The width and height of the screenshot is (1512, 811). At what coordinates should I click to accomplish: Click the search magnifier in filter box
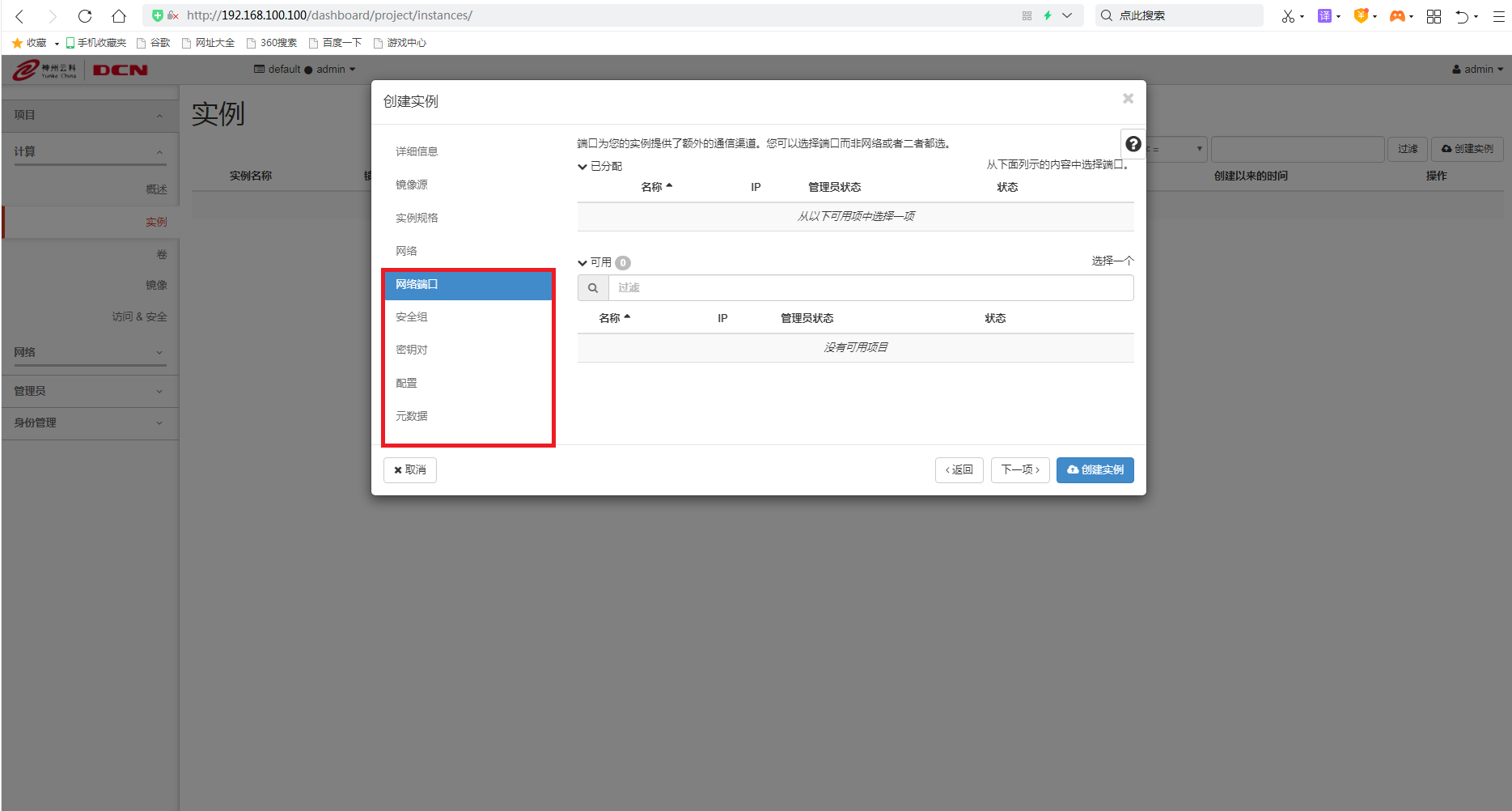coord(593,287)
